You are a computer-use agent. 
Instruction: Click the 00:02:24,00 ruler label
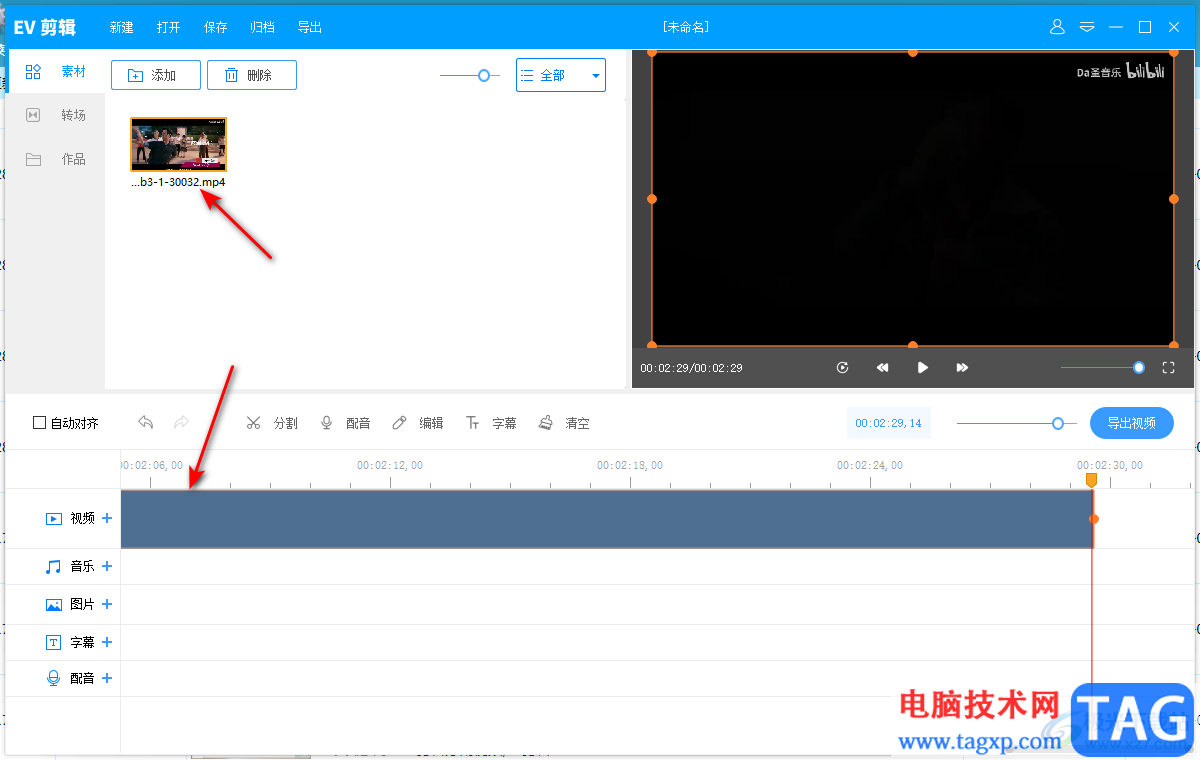[x=870, y=465]
